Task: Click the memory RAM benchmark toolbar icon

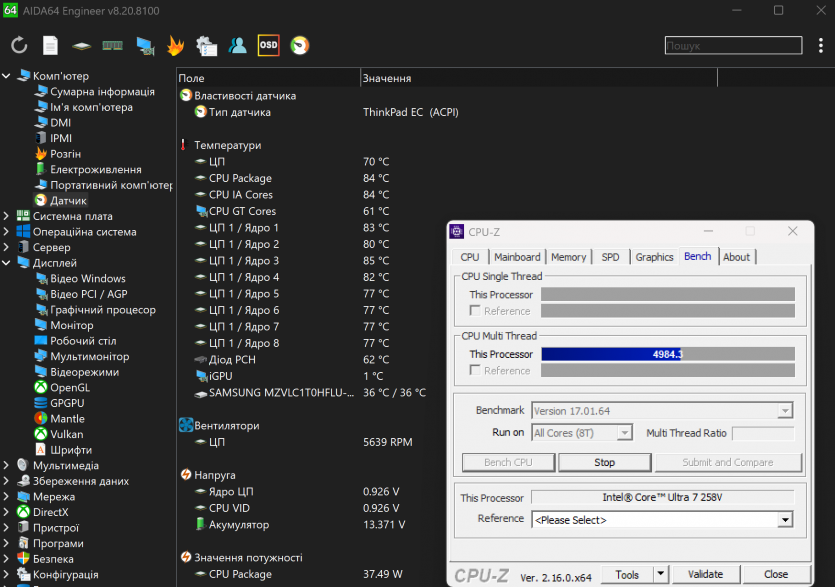Action: (x=112, y=45)
